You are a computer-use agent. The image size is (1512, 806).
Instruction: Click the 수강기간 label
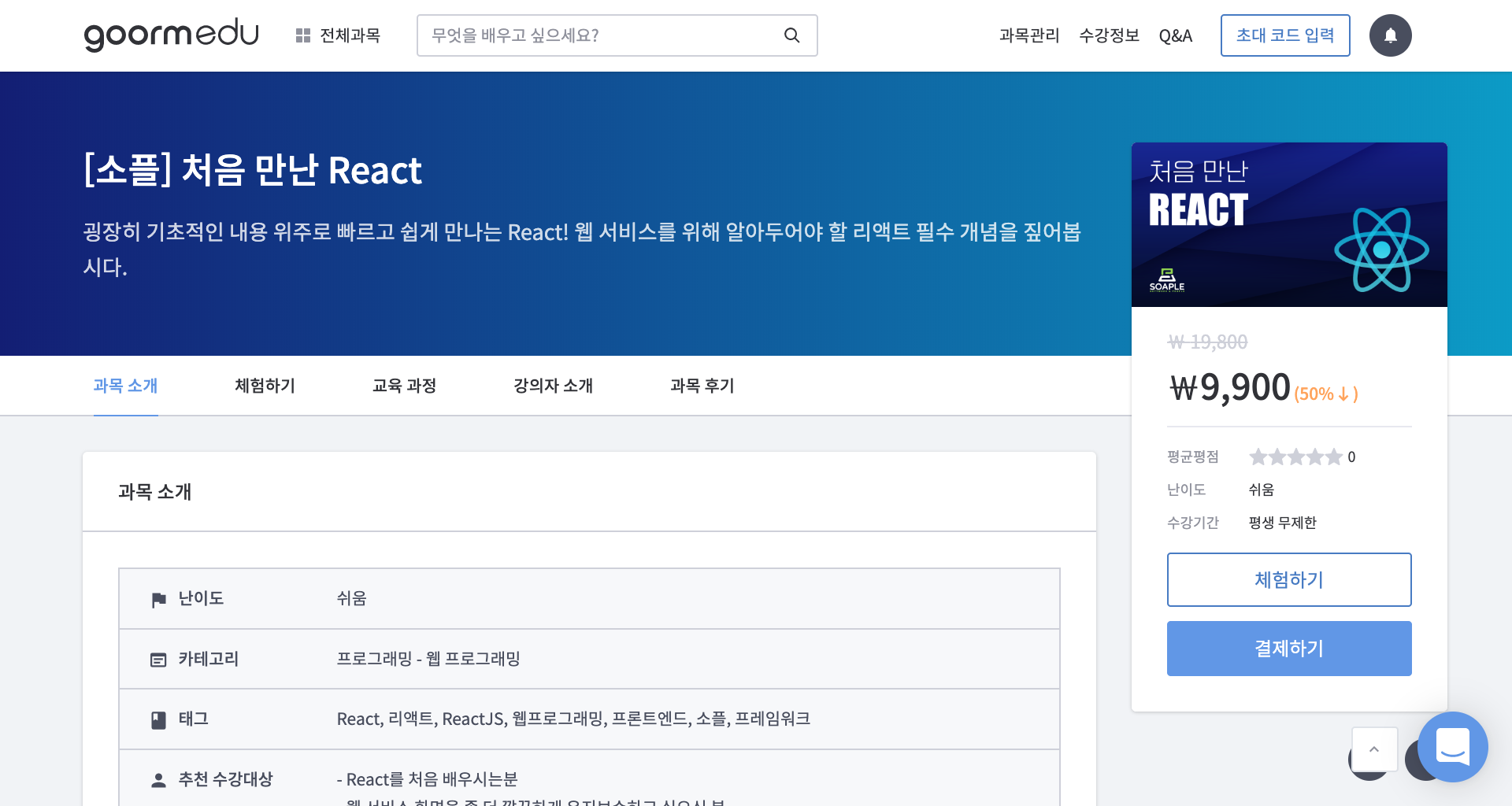(x=1192, y=523)
